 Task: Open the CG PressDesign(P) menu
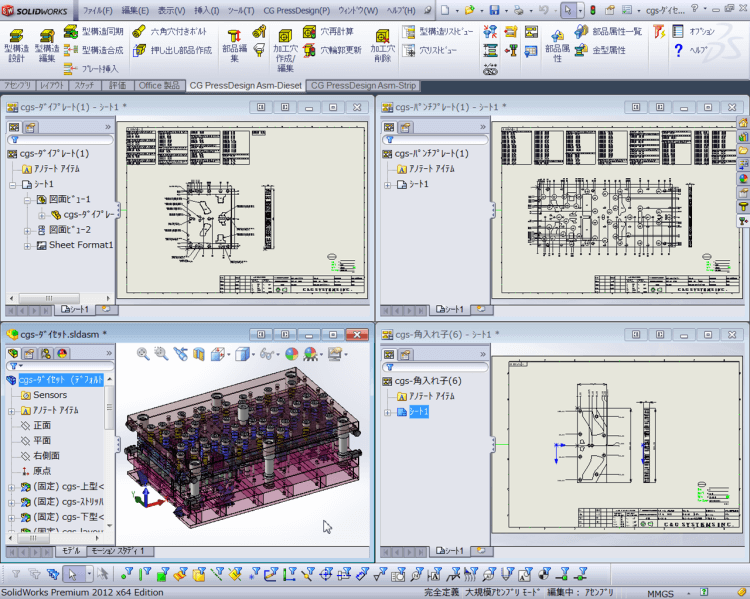297,10
